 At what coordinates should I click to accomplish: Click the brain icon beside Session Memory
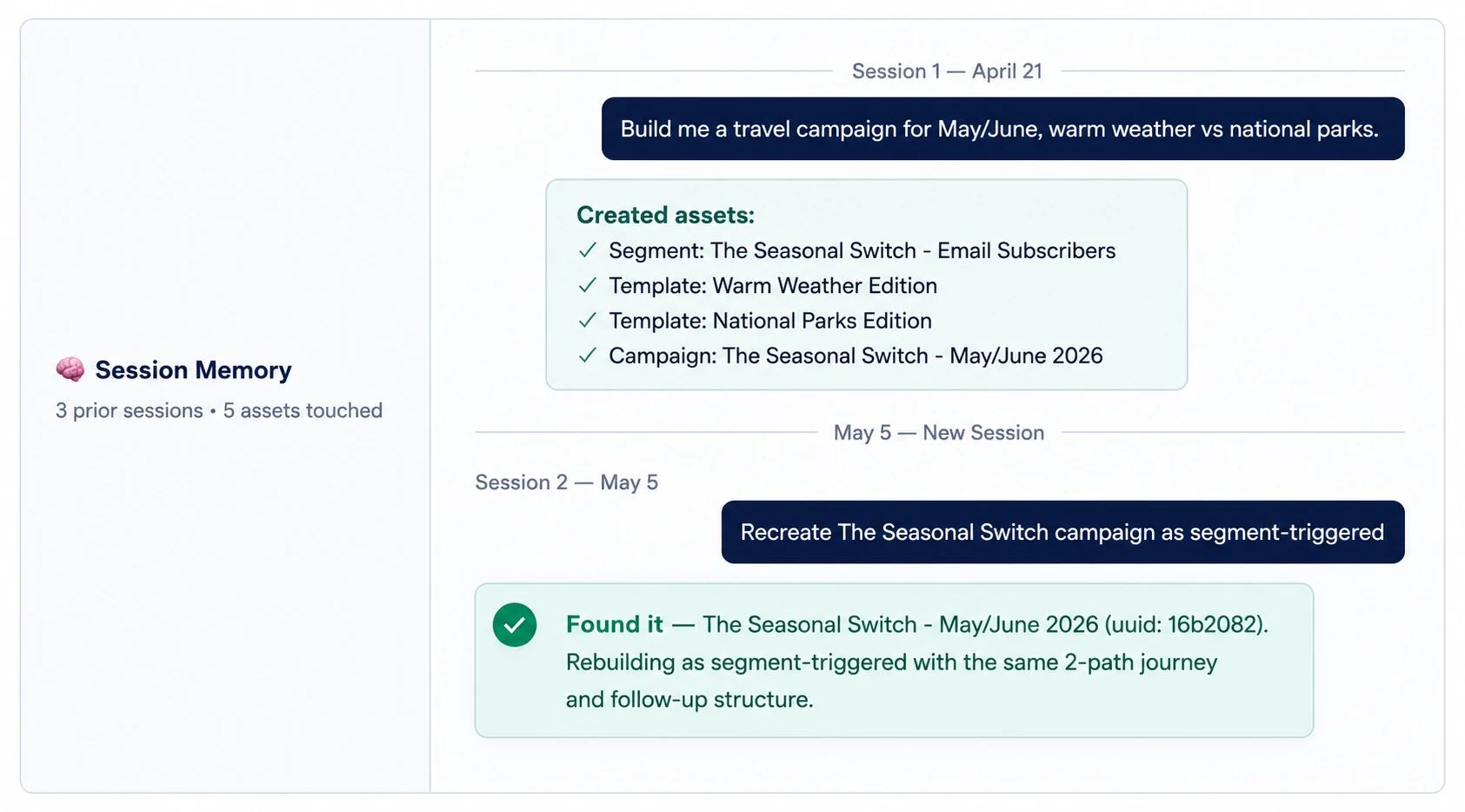coord(70,369)
